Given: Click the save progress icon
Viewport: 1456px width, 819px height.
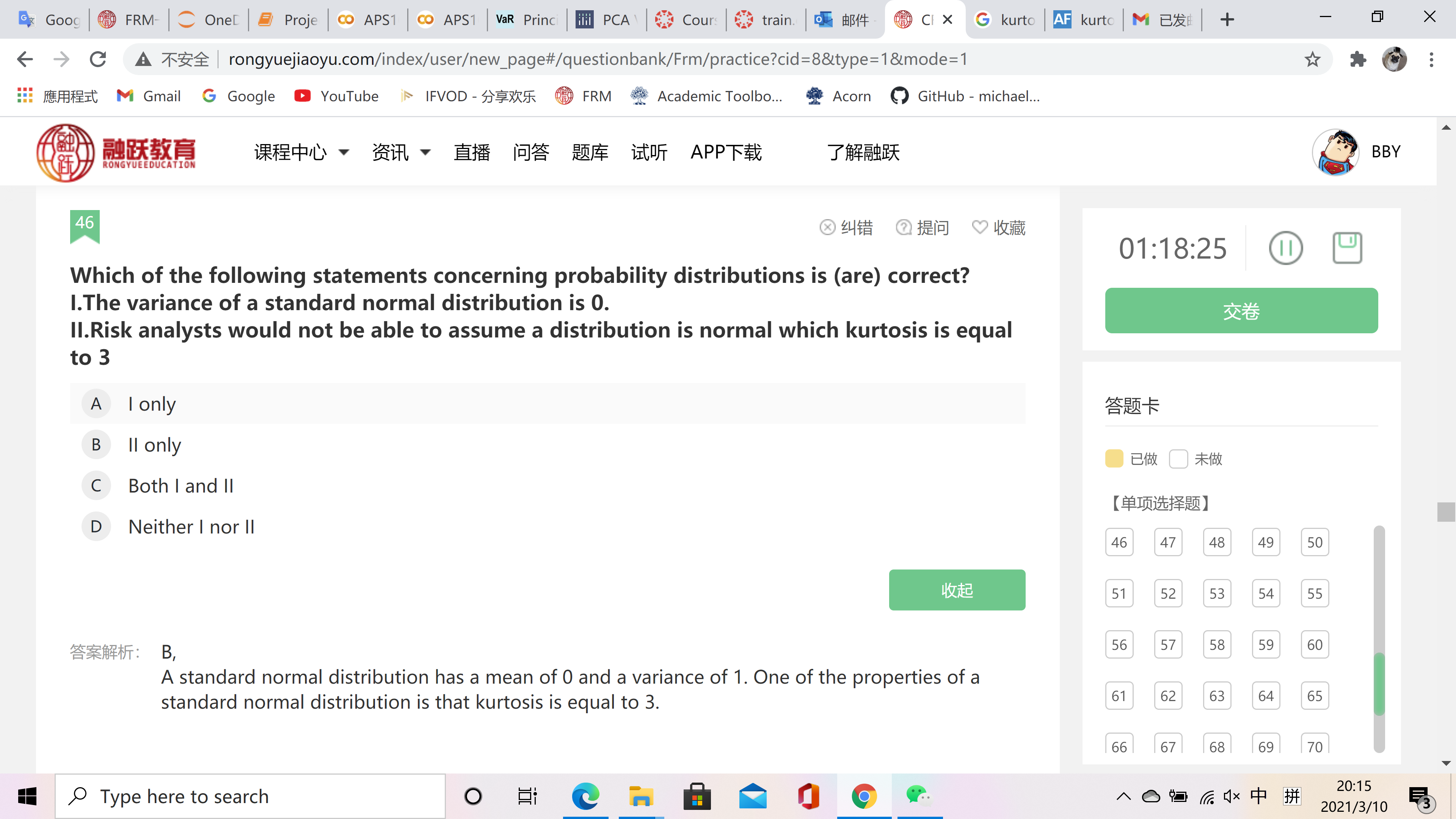Looking at the screenshot, I should 1347,248.
